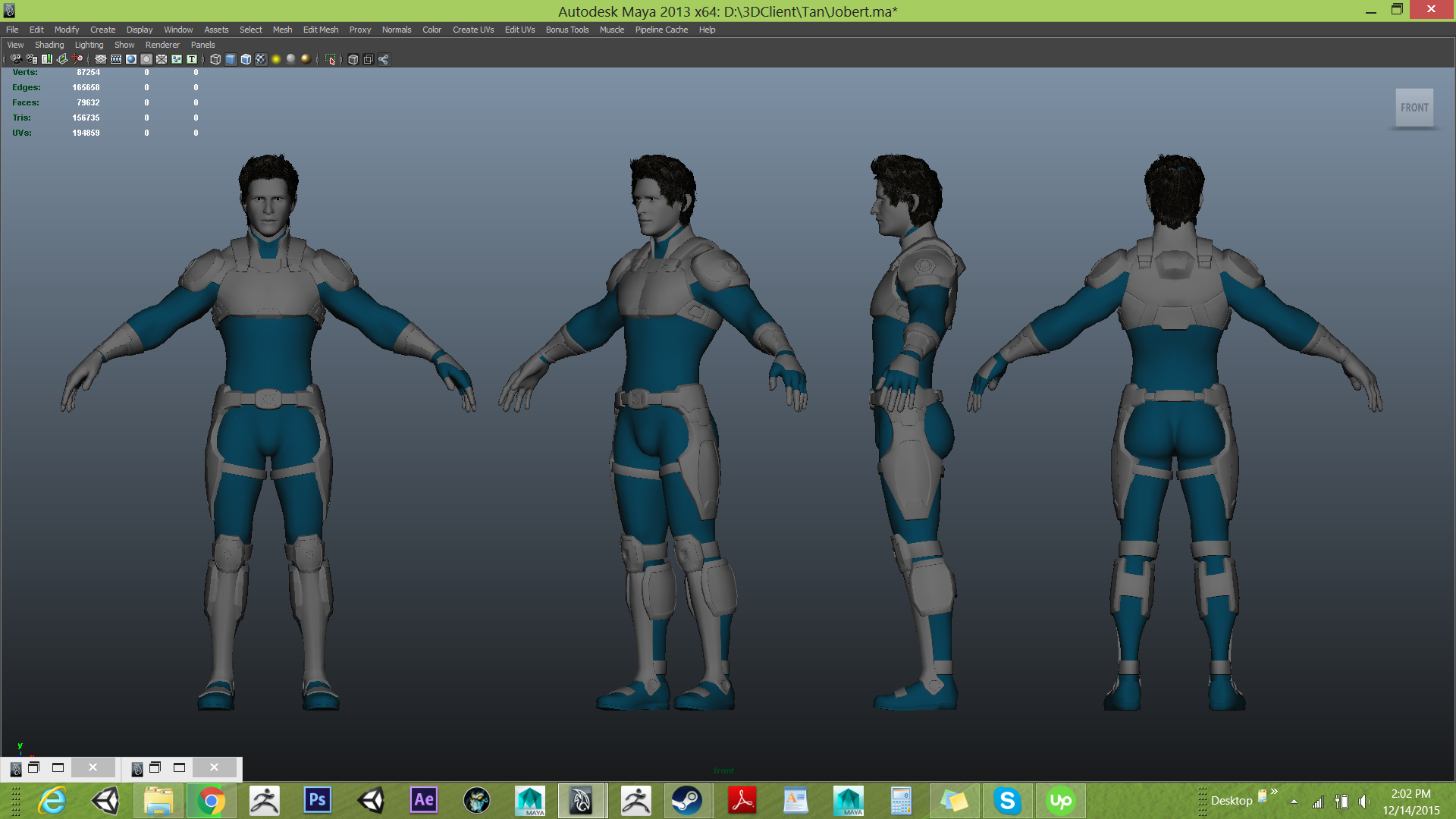Toggle the viewport Grid display
Image resolution: width=1456 pixels, height=819 pixels.
[x=101, y=59]
